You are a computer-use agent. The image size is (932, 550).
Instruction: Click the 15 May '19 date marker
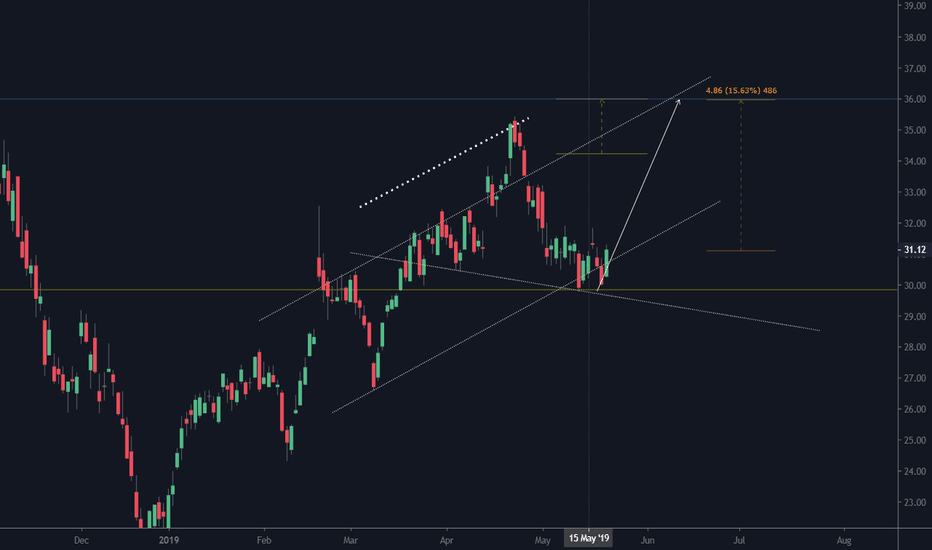tap(588, 539)
